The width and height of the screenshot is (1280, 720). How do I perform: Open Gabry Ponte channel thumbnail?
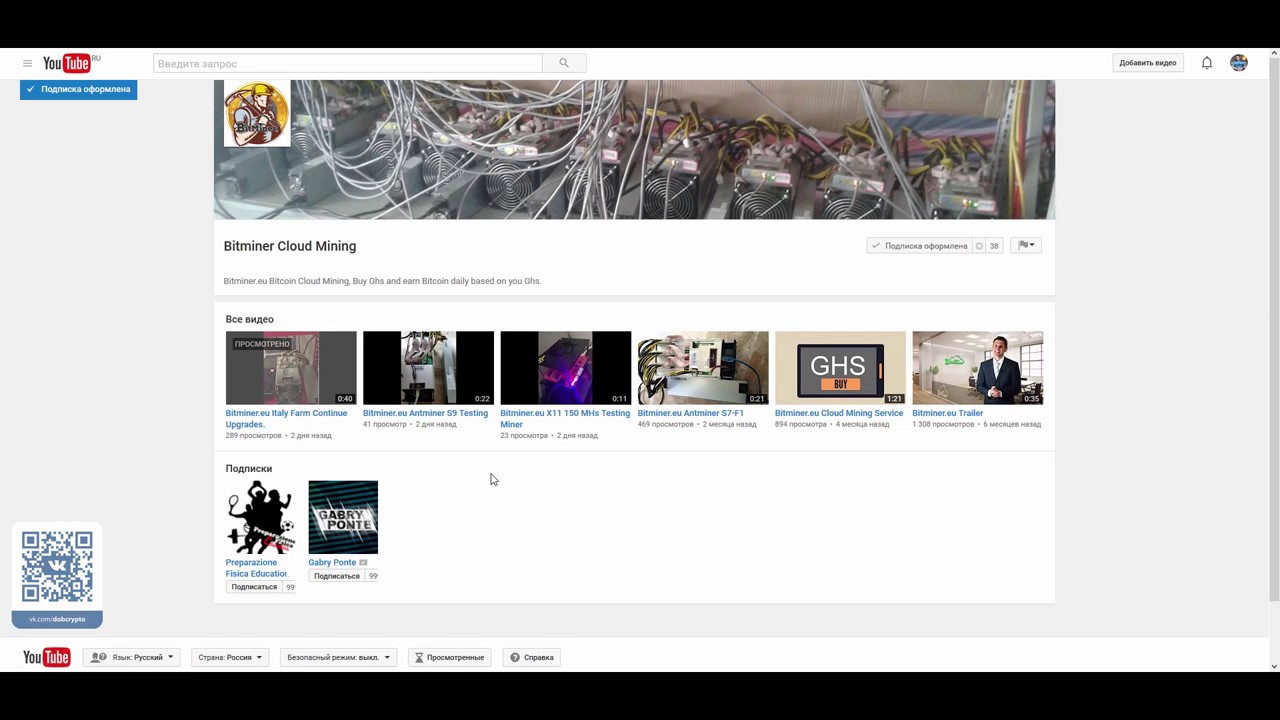coord(343,517)
